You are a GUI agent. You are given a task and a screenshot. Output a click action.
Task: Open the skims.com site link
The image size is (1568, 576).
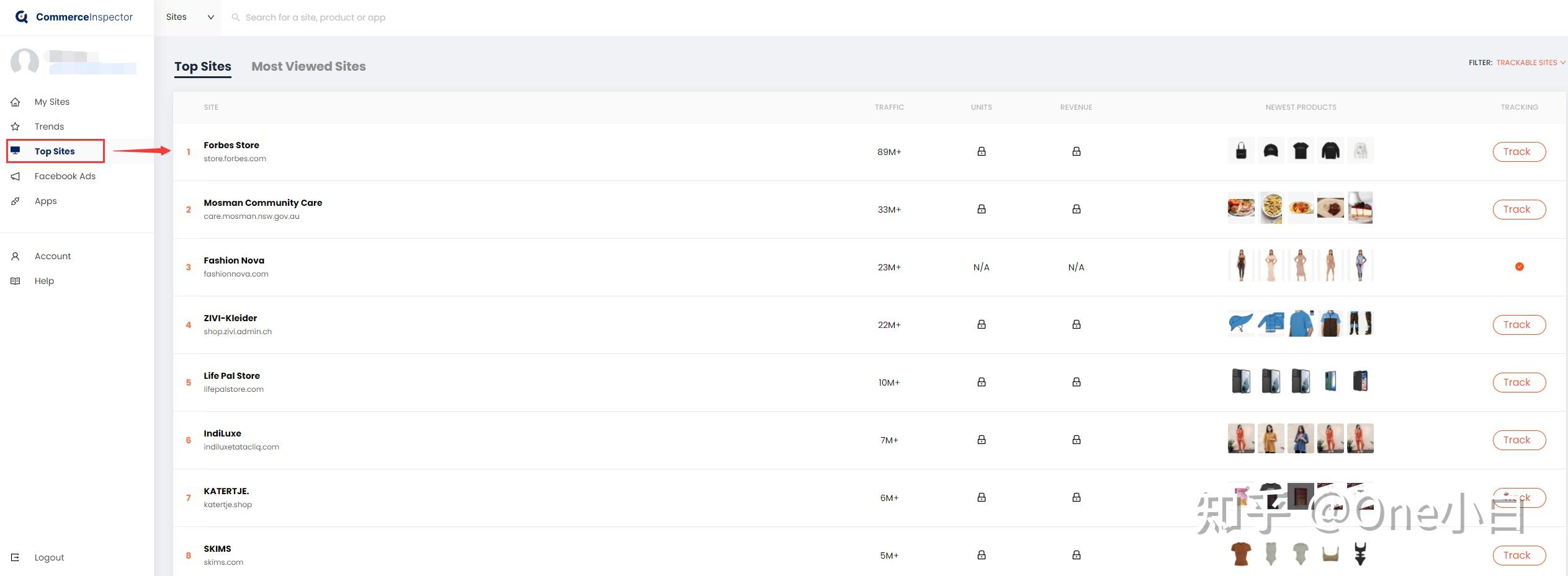[224, 562]
